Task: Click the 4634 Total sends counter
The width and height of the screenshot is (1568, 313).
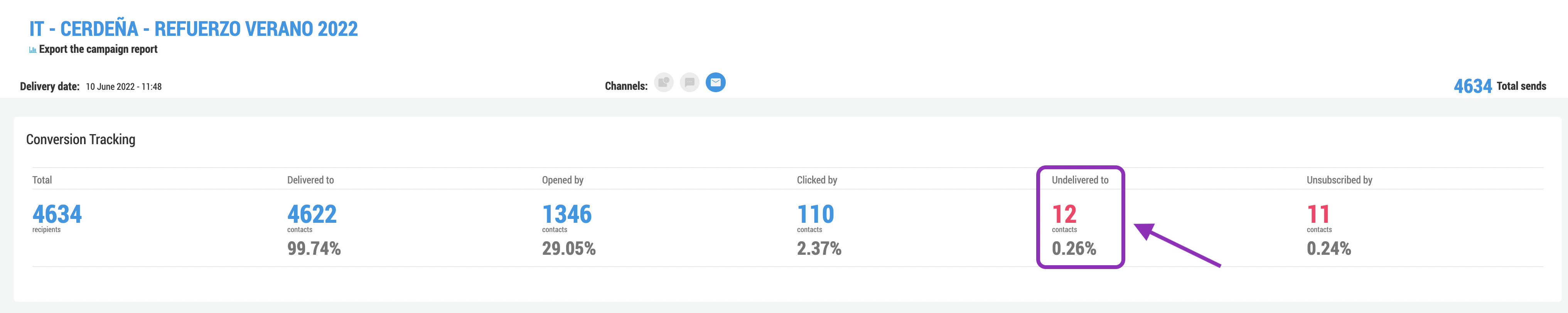Action: tap(1472, 86)
